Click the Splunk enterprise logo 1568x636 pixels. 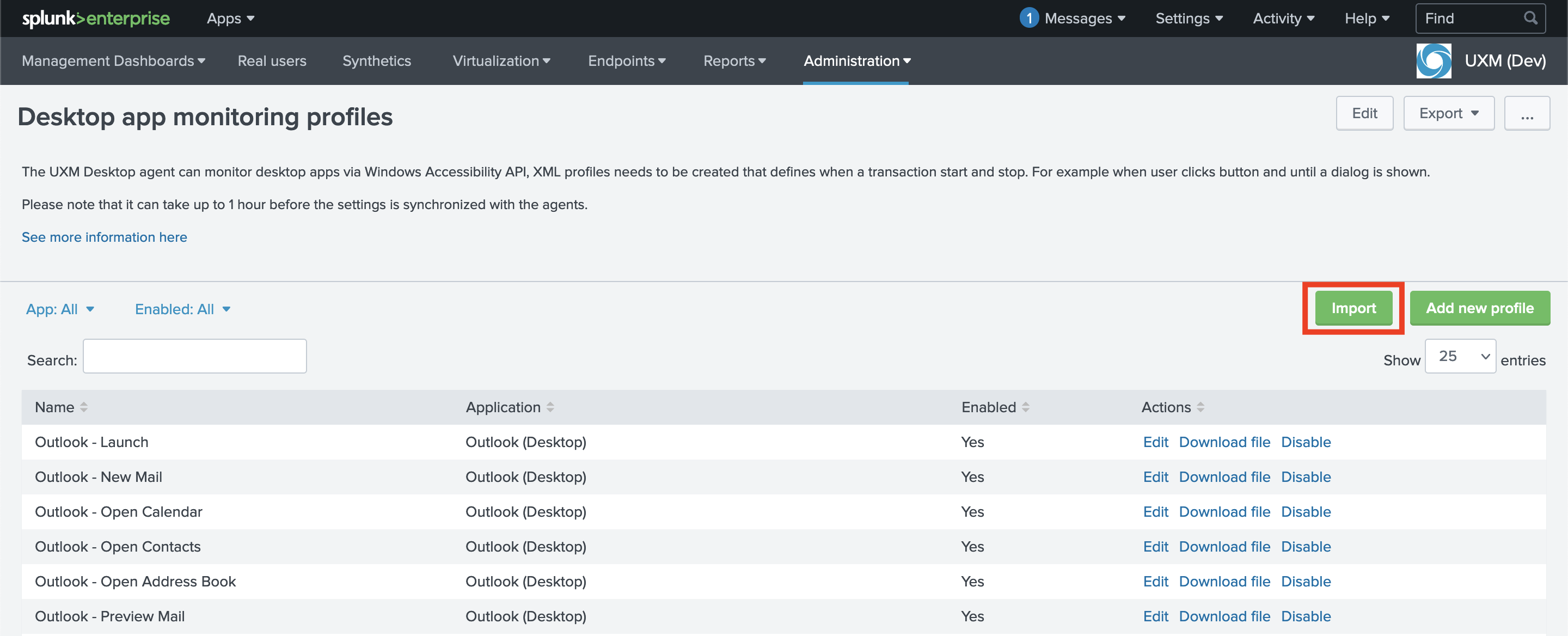pos(96,19)
